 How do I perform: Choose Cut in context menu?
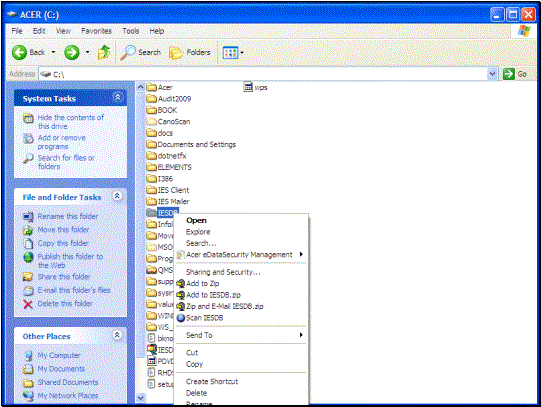pos(192,353)
